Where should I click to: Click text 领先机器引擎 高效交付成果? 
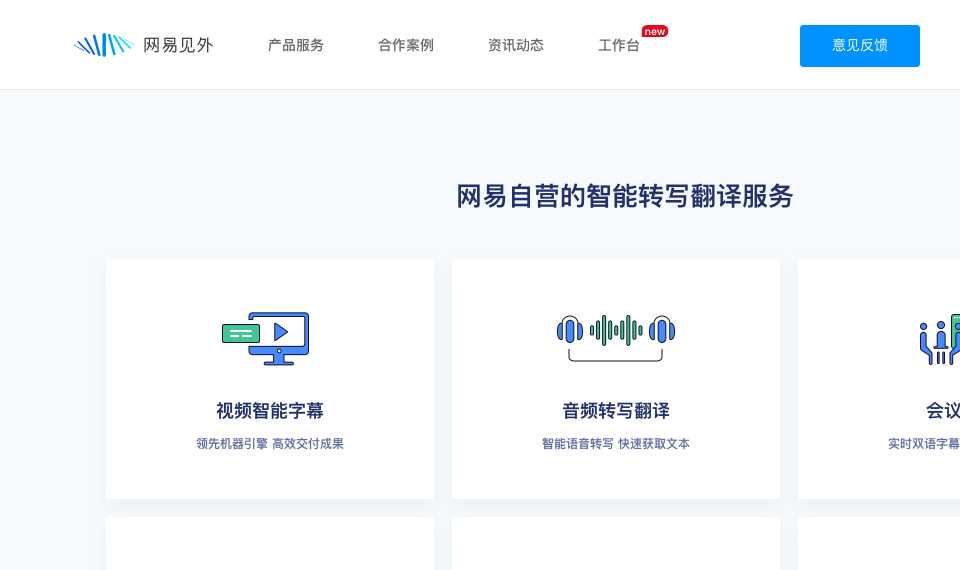270,444
